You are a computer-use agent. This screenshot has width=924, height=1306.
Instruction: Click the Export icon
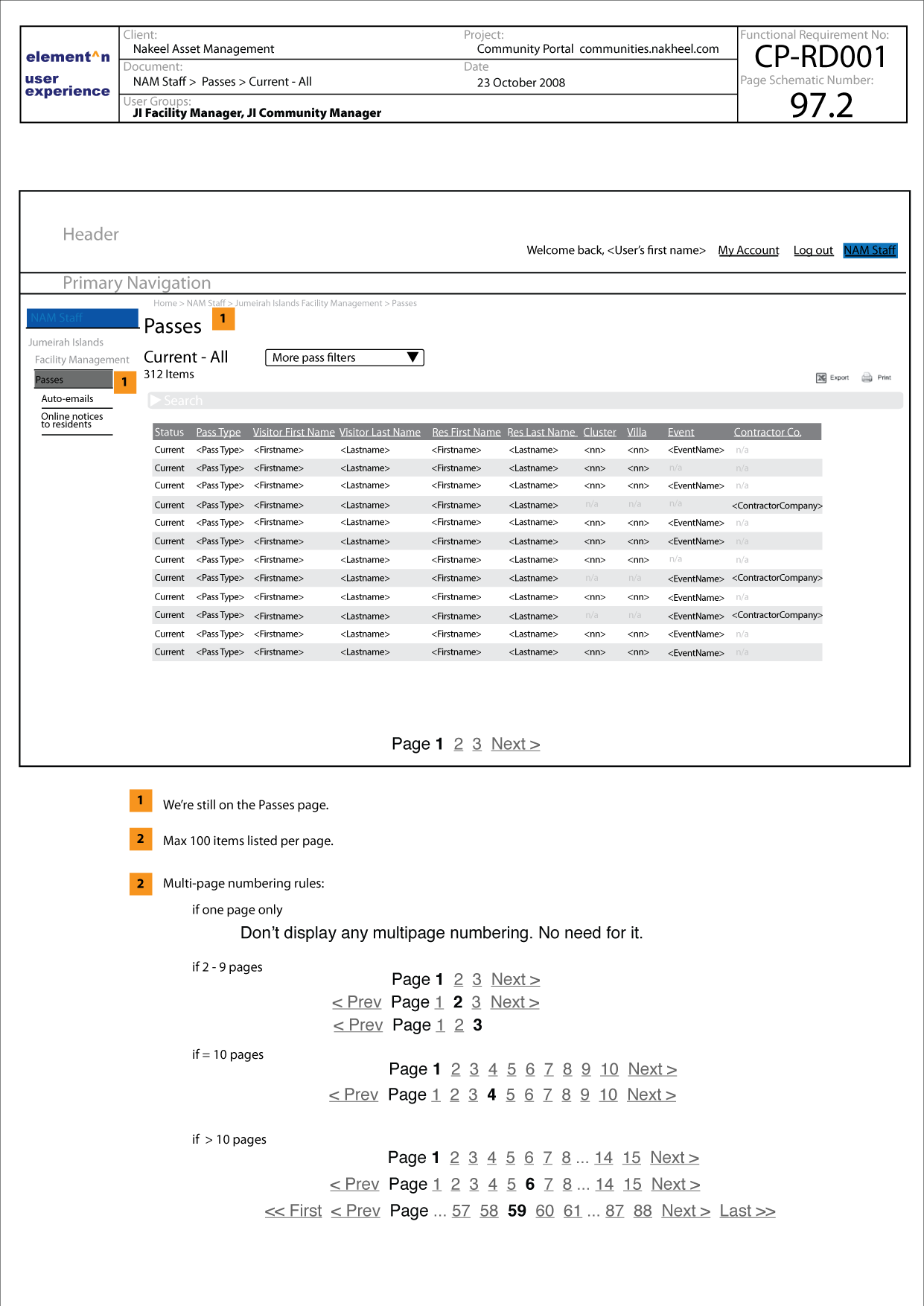point(821,378)
